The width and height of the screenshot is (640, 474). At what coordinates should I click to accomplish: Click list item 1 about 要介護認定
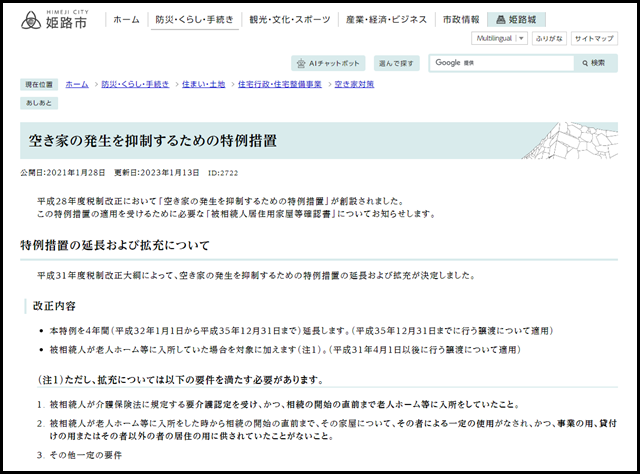[x=284, y=405]
